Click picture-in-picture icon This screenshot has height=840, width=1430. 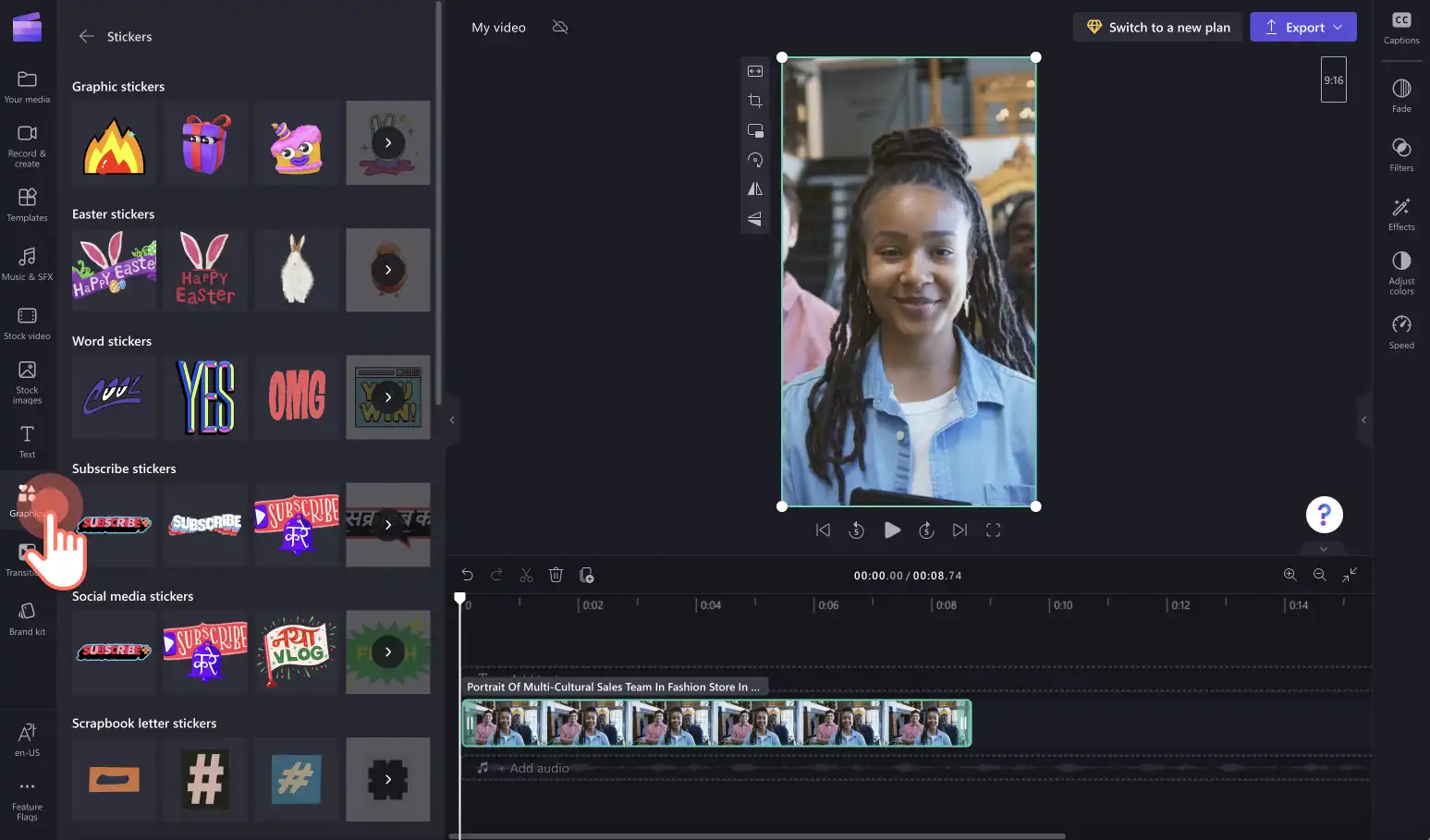pos(755,130)
